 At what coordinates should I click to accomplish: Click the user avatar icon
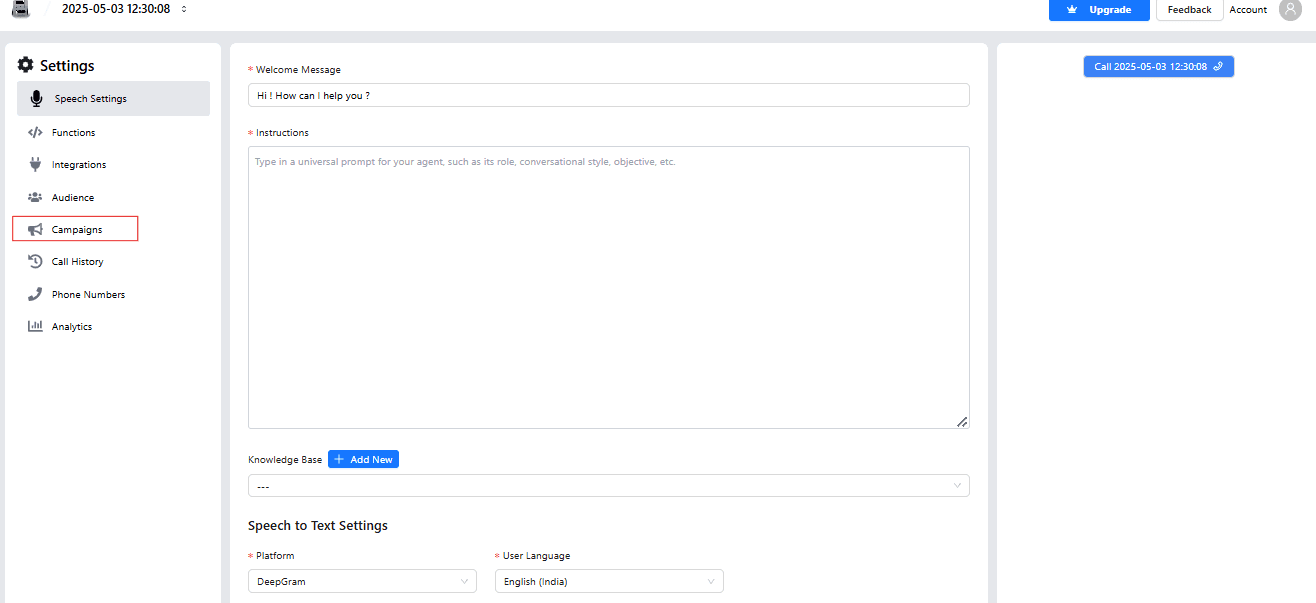[1290, 10]
